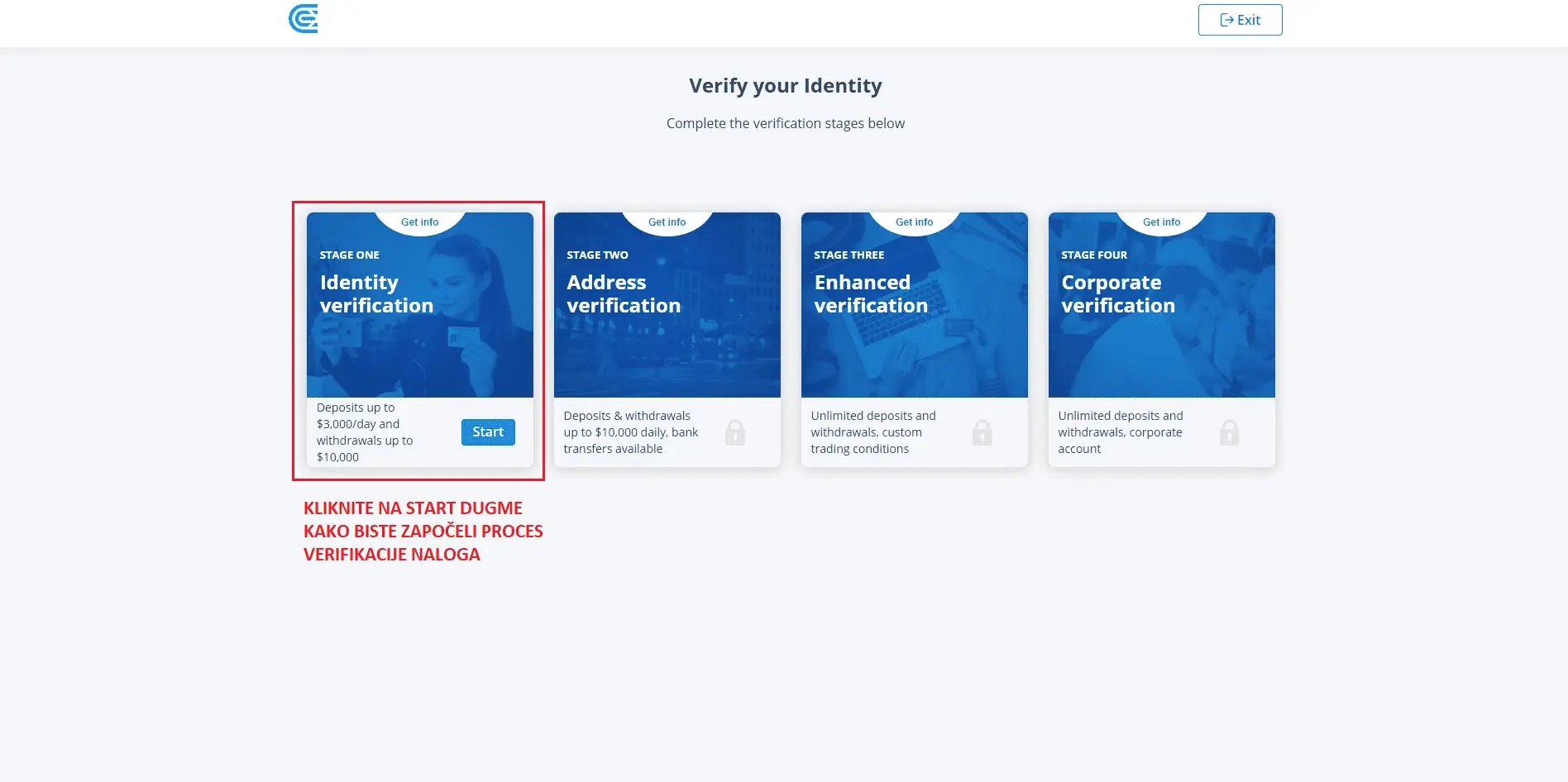Image resolution: width=1568 pixels, height=782 pixels.
Task: Open Get info on the Stage Two card
Action: coord(667,222)
